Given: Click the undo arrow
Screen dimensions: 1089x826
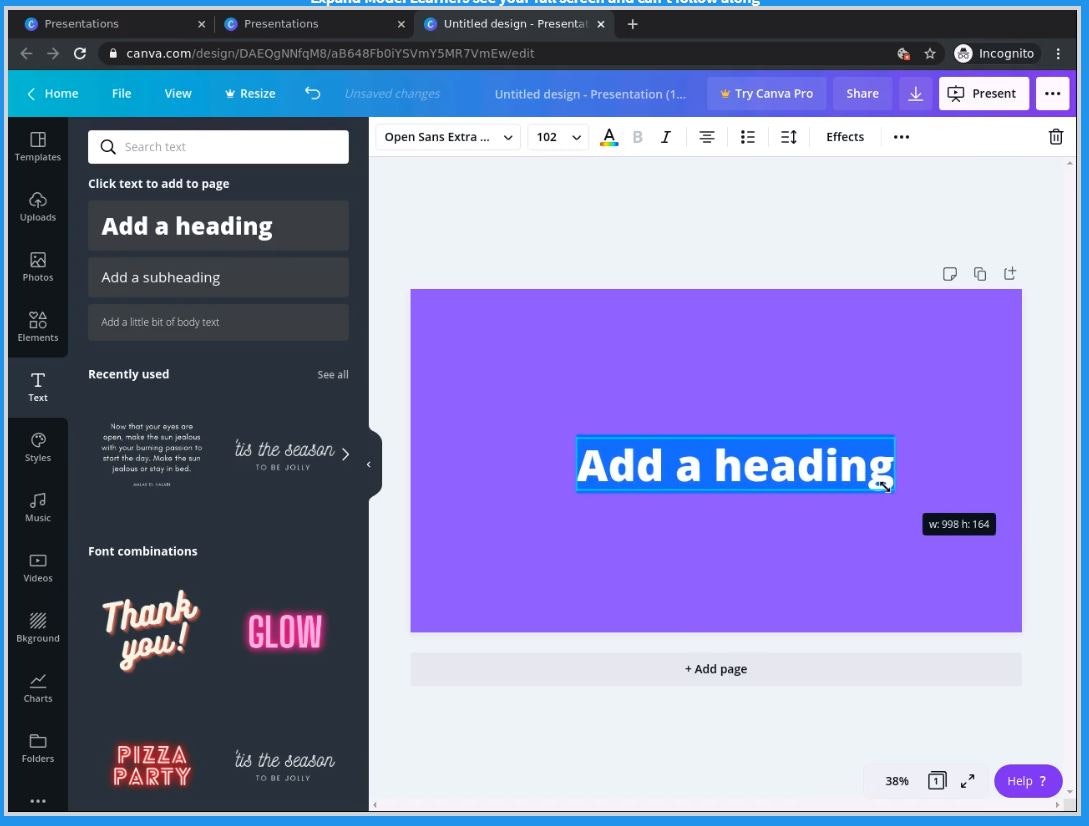Looking at the screenshot, I should pos(313,93).
